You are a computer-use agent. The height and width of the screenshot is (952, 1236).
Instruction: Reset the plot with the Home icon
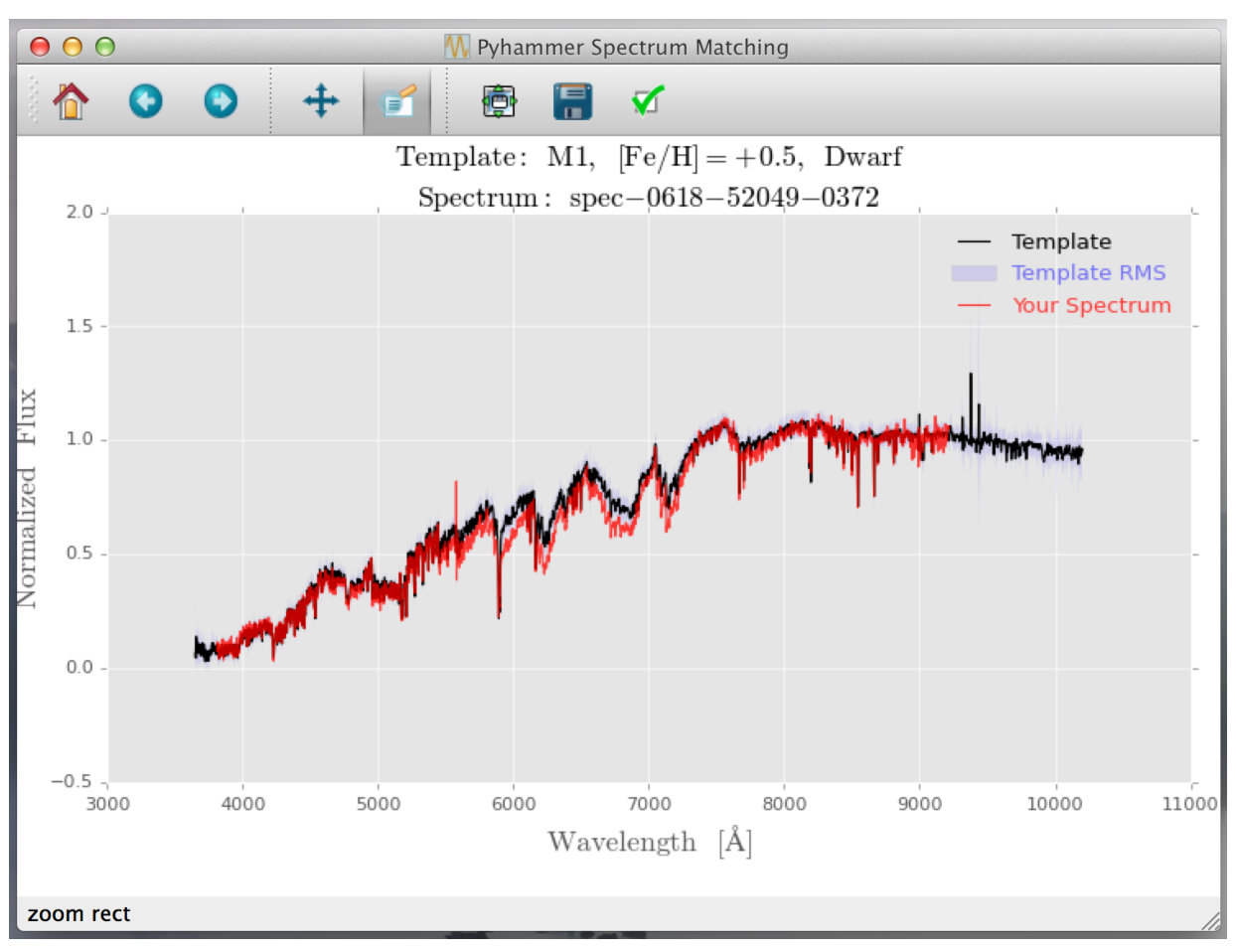pyautogui.click(x=71, y=101)
